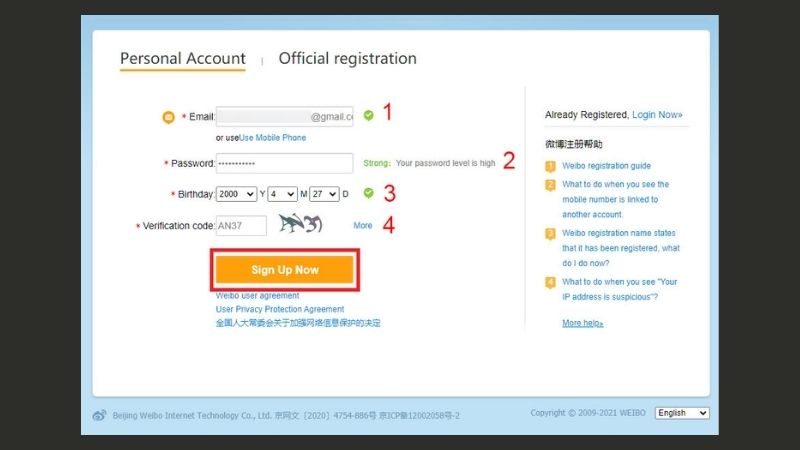
Task: Click the Sign Up Now button
Action: click(285, 270)
